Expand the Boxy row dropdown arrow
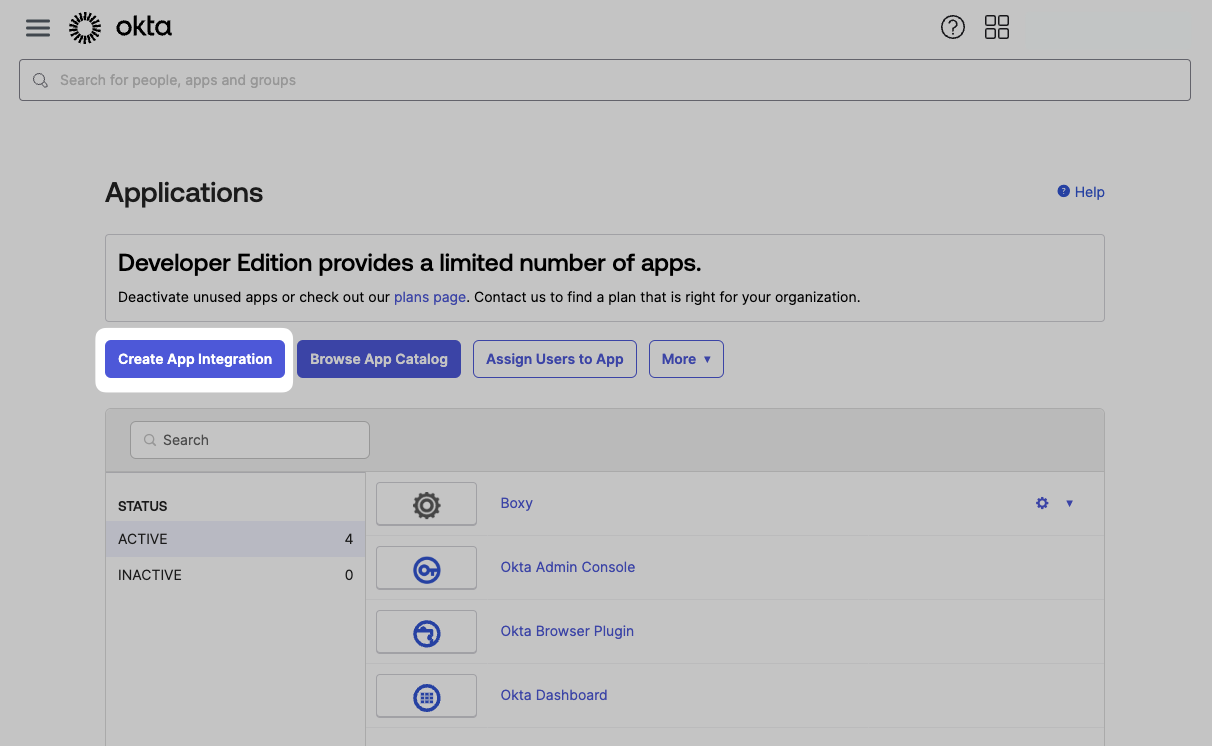The height and width of the screenshot is (746, 1212). click(1069, 503)
